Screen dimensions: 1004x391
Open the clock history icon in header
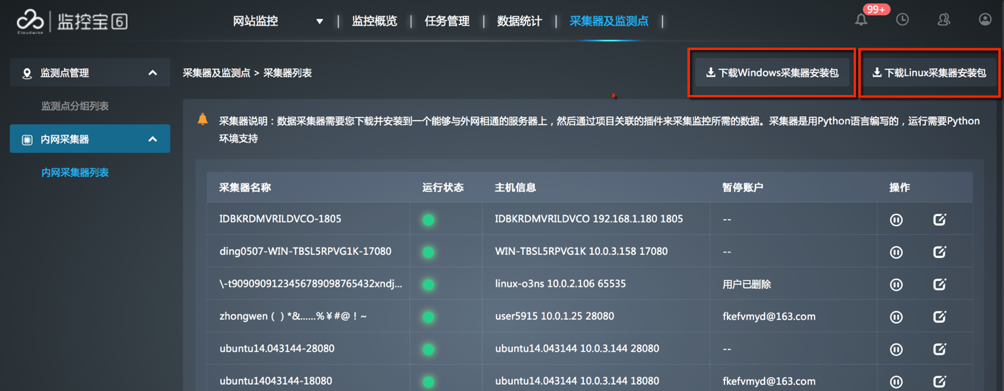[902, 20]
